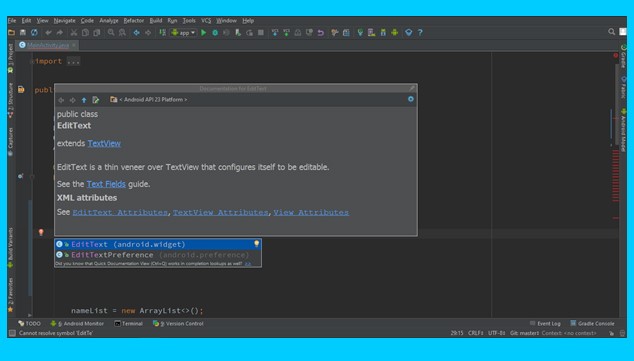Open the app run configuration dropdown
The image size is (634, 361).
coord(184,32)
